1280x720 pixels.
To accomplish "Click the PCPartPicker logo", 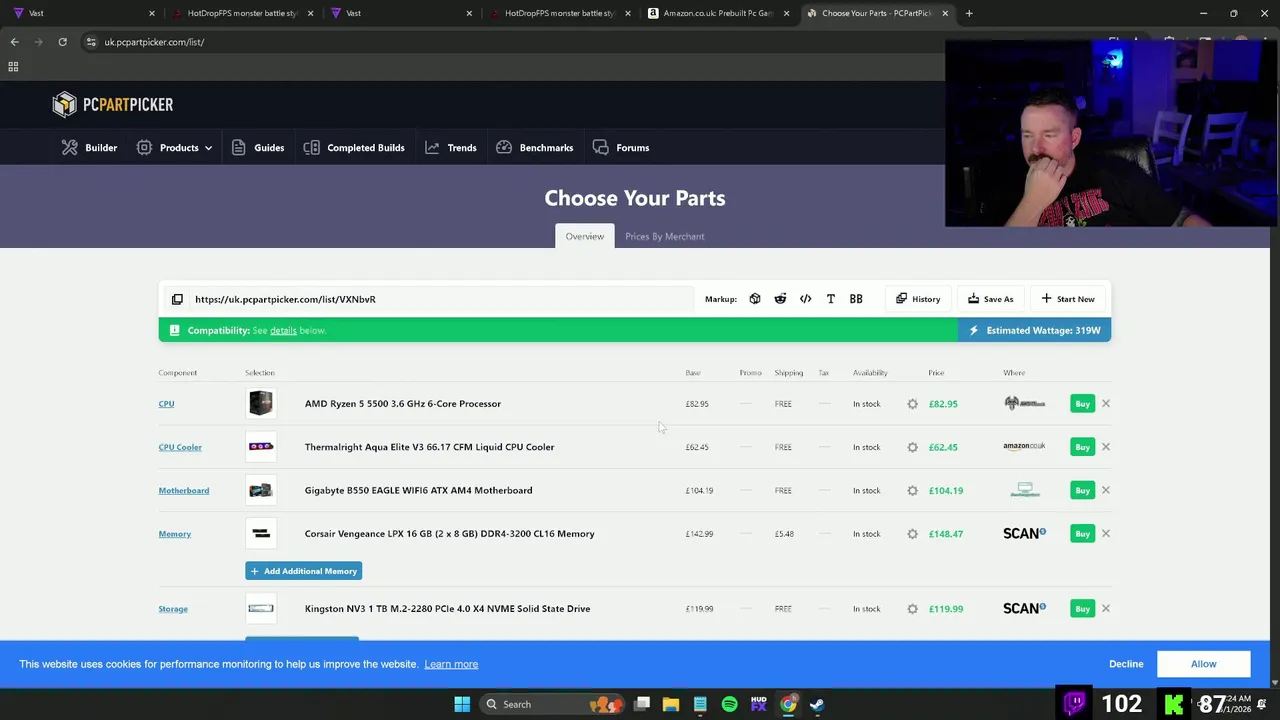I will 113,104.
